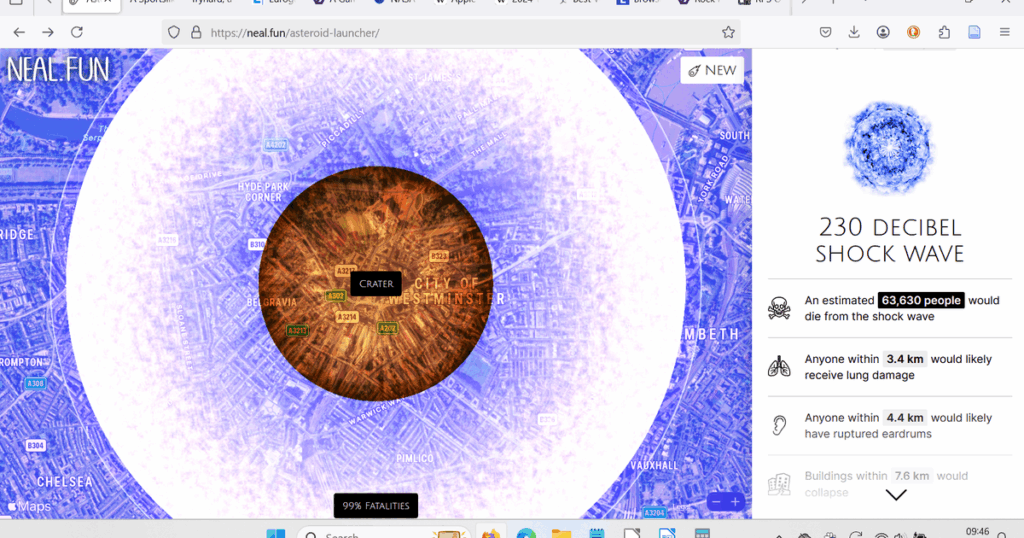Click the blue document toolbar icon
This screenshot has width=1024, height=538.
(974, 32)
